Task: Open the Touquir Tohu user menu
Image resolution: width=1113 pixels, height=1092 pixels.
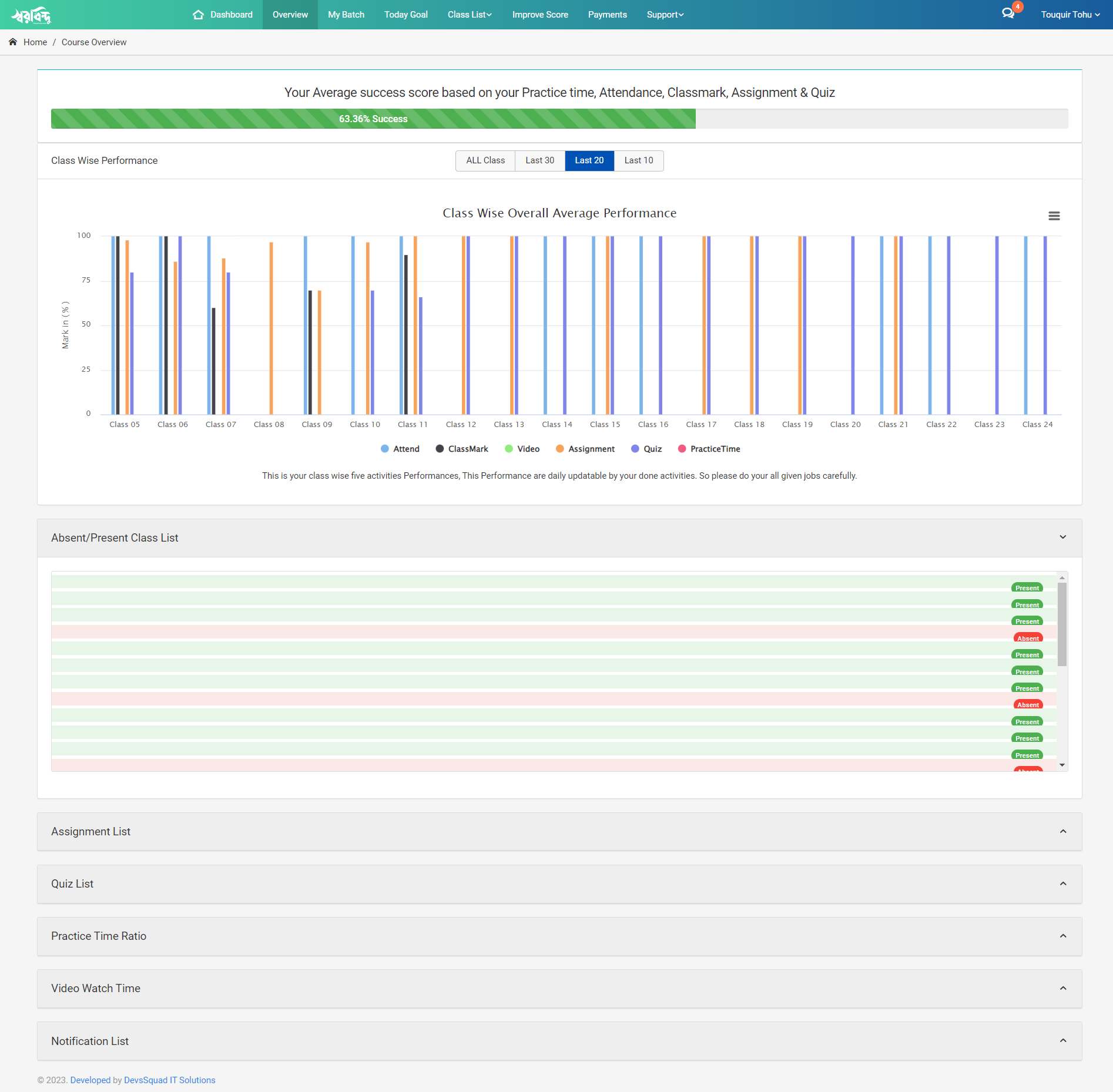Action: (x=1070, y=15)
